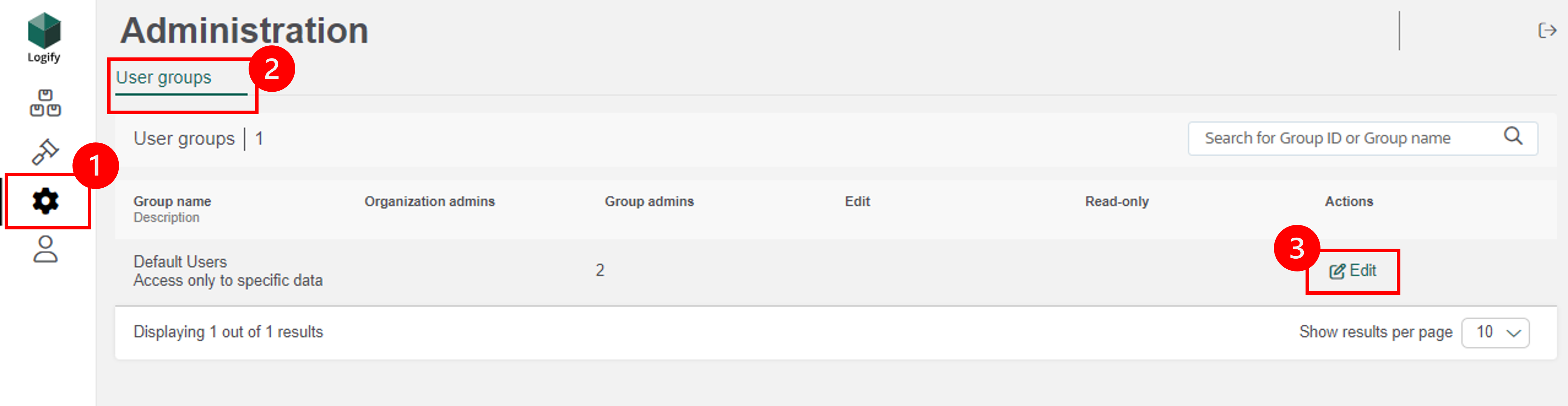Click 'Displaying 1 out of 1 results'
The image size is (1568, 406).
point(228,333)
